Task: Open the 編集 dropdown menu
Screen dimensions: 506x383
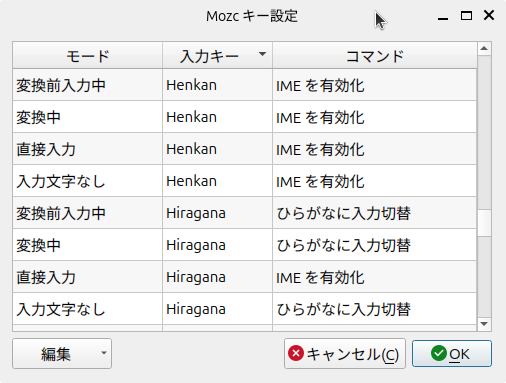Action: click(62, 354)
